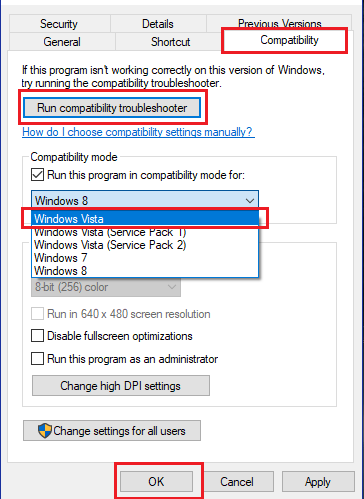This screenshot has height=499, width=364.
Task: Tick the Run in 640 x 480 checkbox
Action: pos(37,314)
